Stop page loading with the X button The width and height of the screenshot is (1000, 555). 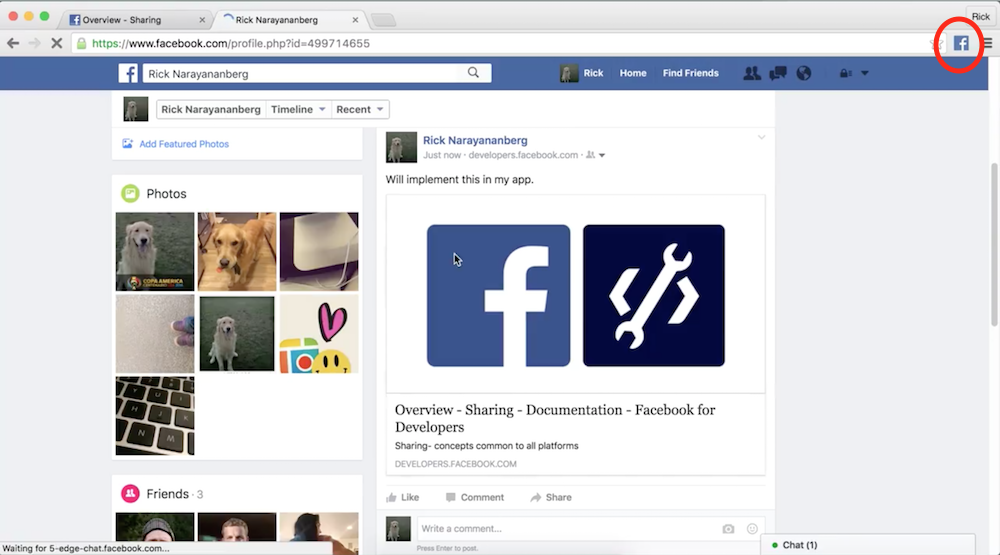coord(56,43)
